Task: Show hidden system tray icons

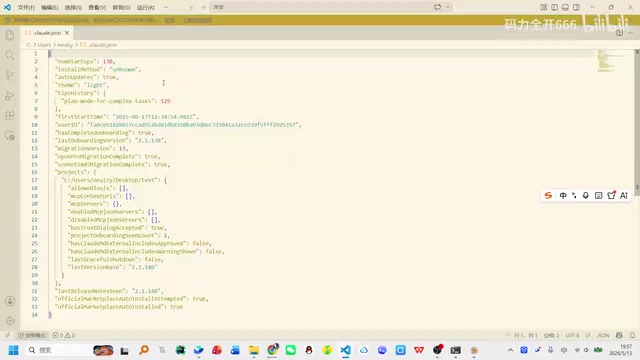Action: (510, 350)
